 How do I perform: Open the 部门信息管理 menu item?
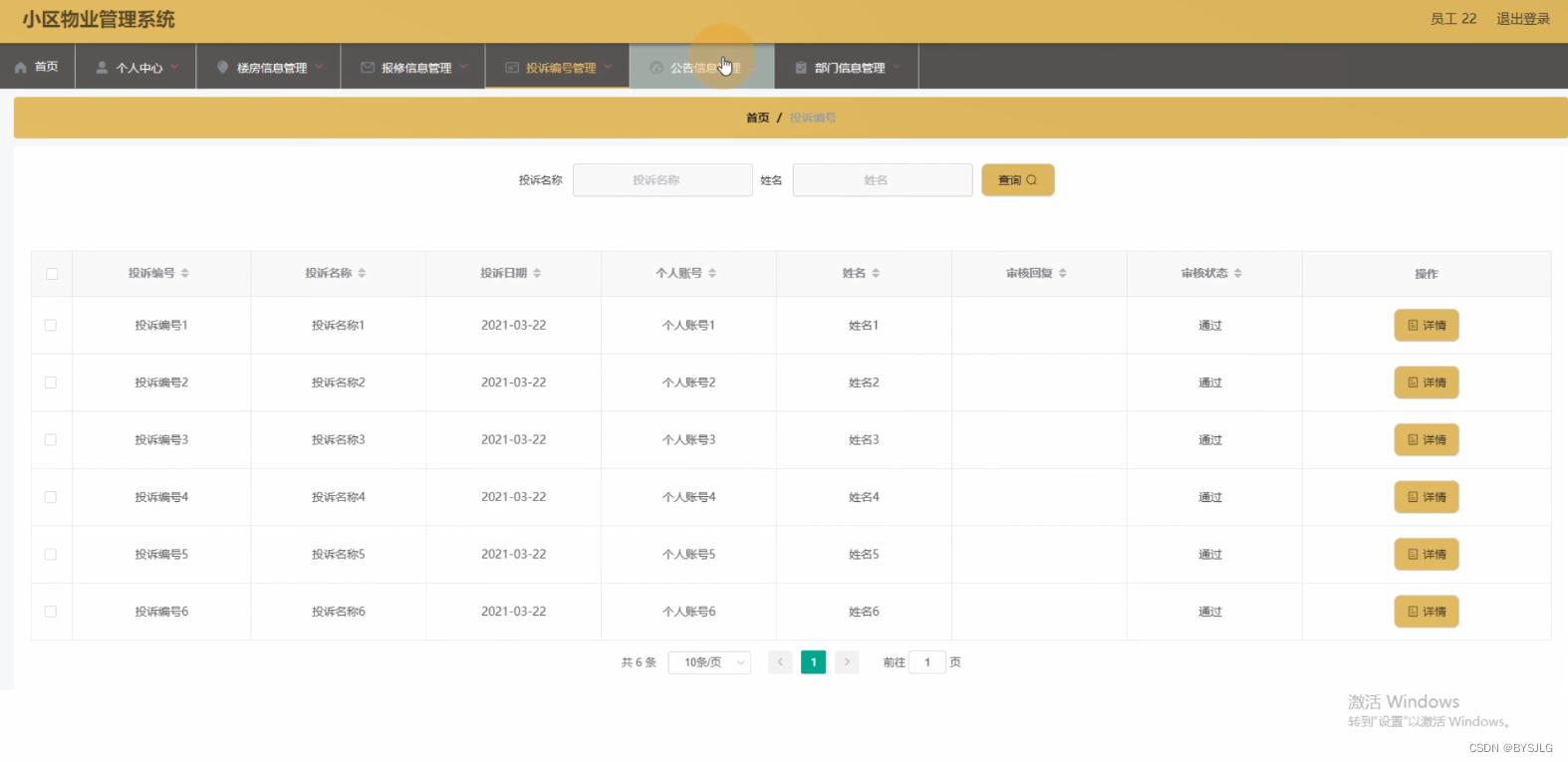coord(847,67)
